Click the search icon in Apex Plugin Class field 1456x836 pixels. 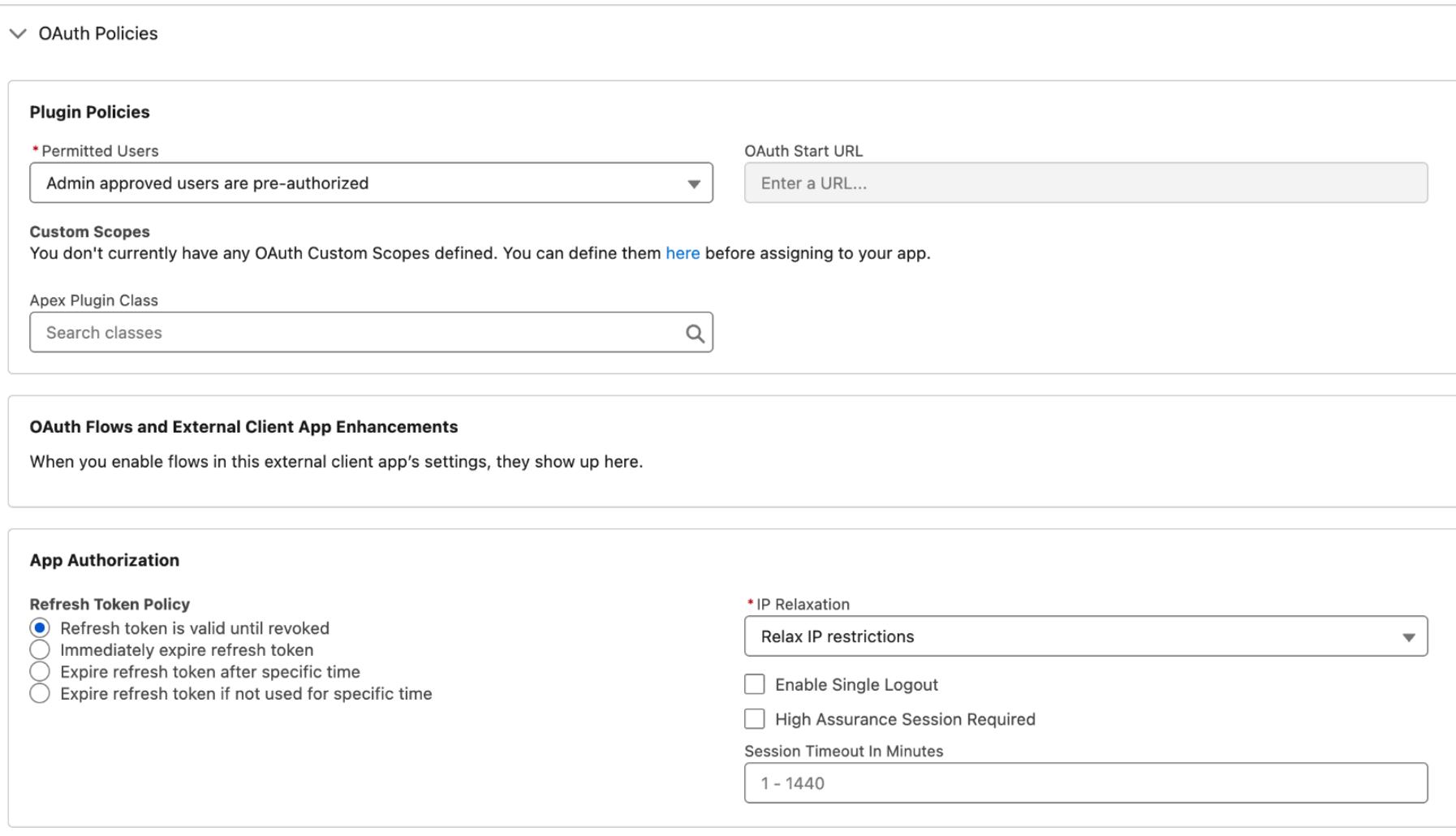pyautogui.click(x=694, y=332)
